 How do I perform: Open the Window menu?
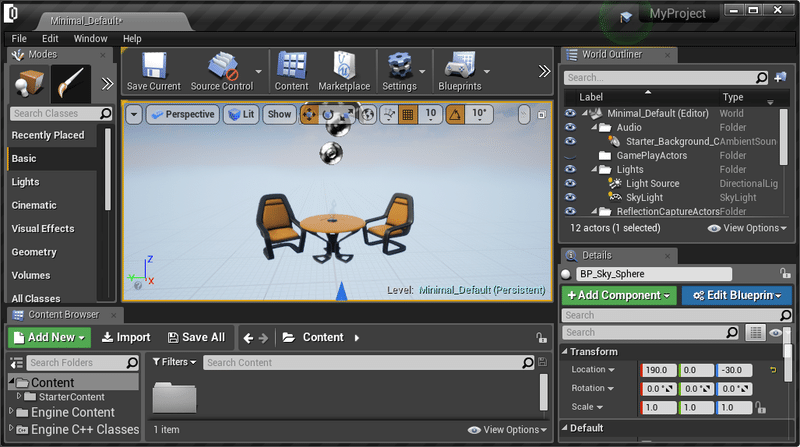point(90,39)
